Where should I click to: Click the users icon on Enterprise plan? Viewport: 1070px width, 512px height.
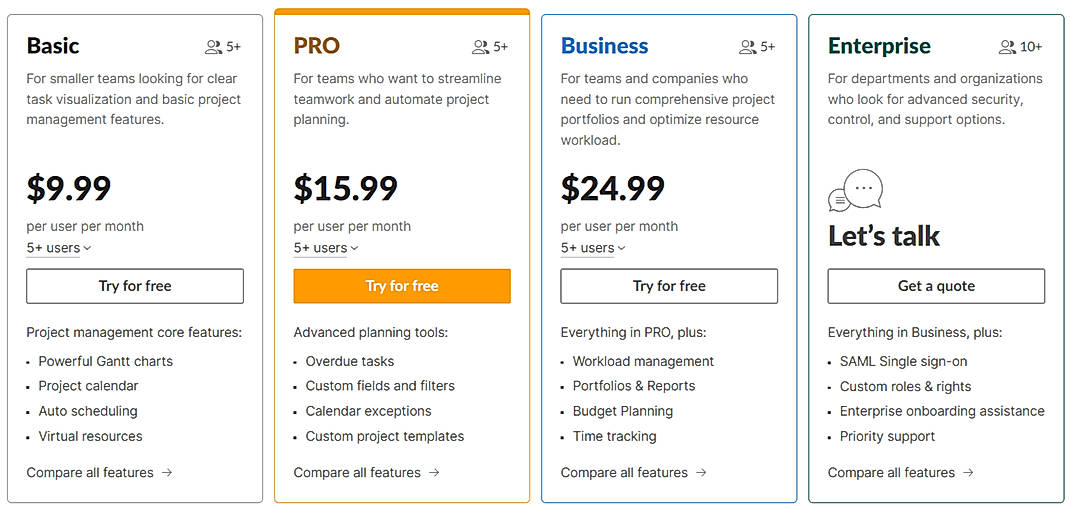pos(1007,47)
